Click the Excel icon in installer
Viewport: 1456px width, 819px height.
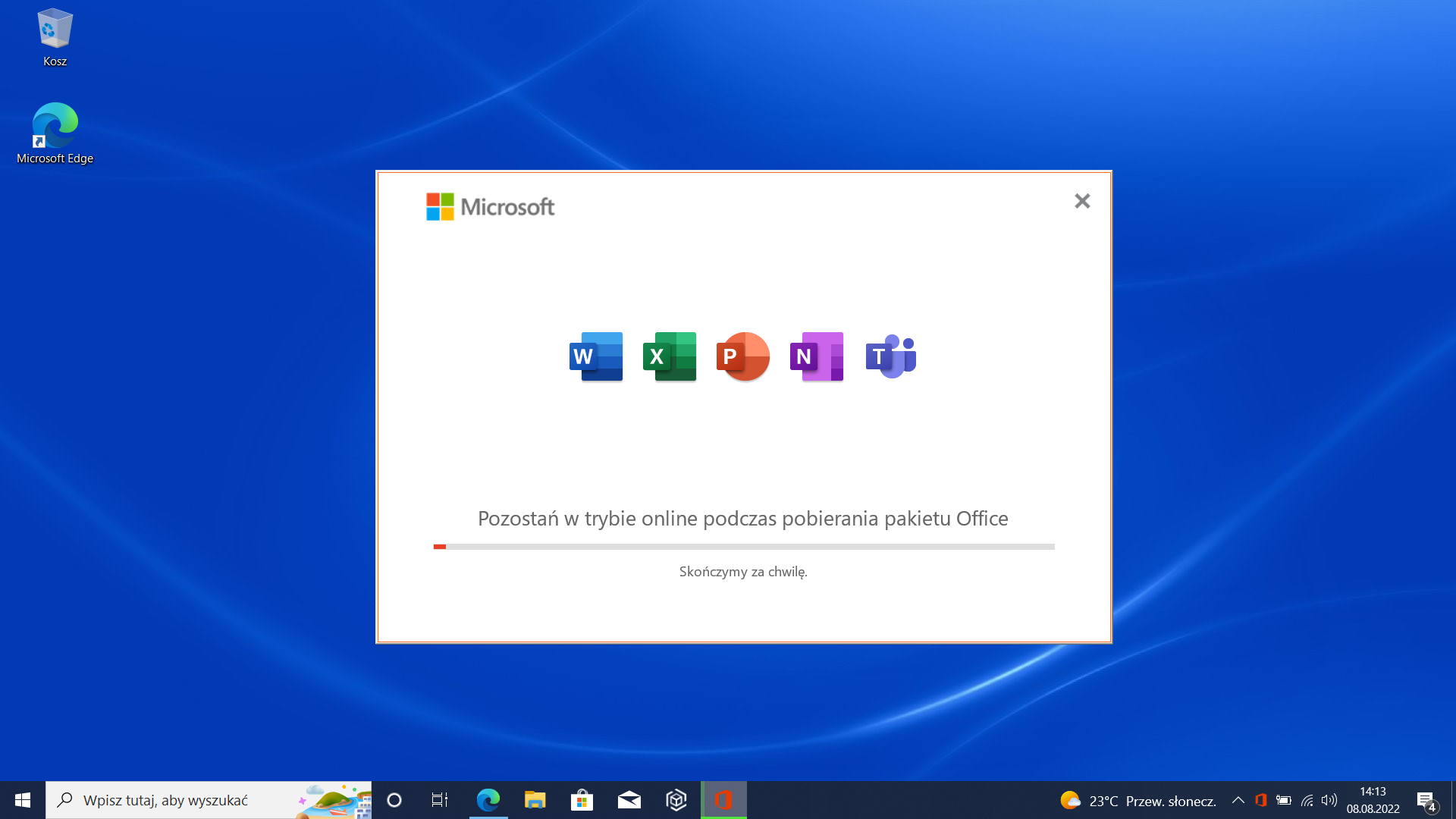670,356
